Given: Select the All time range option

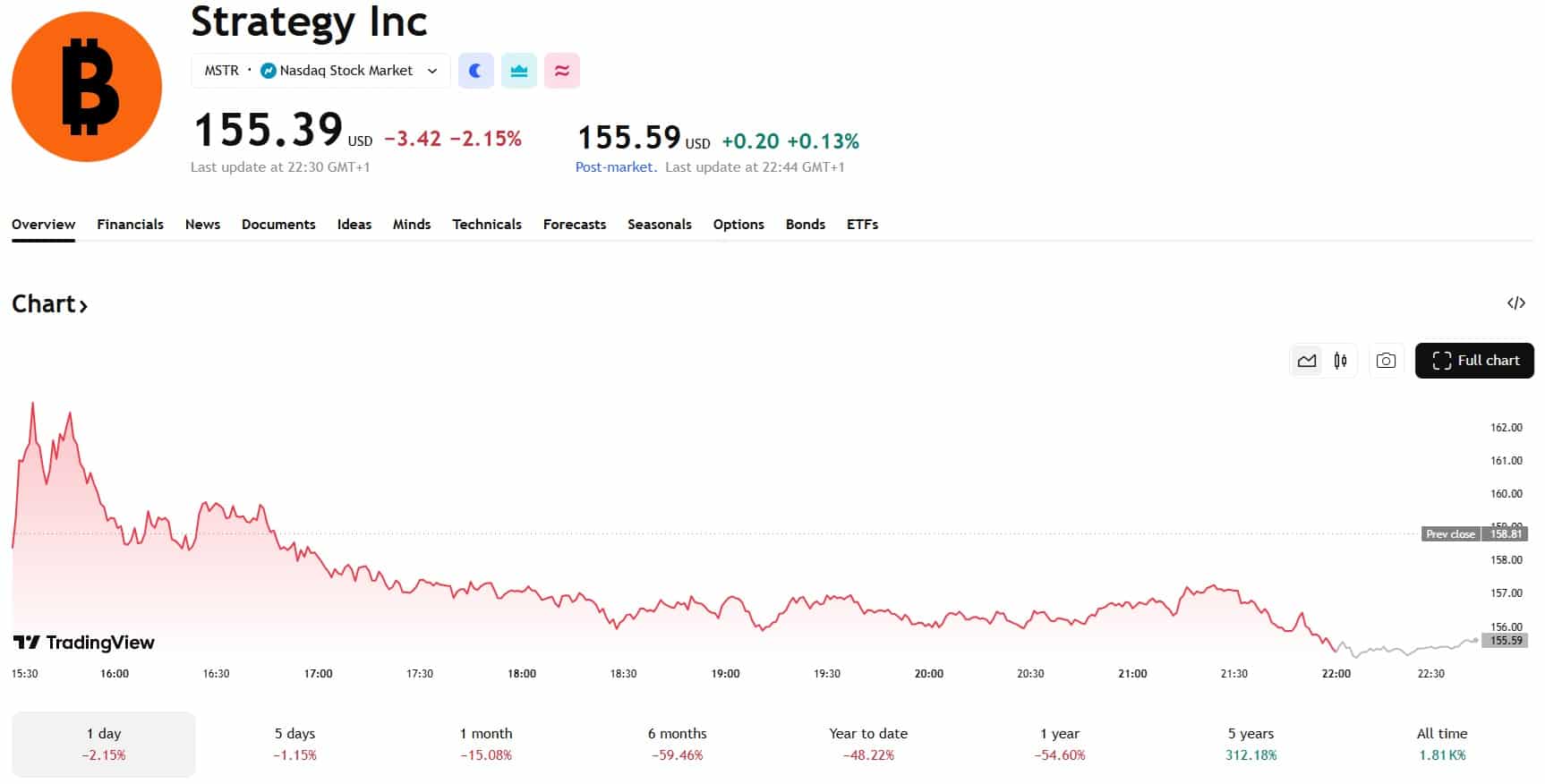Looking at the screenshot, I should click(x=1441, y=744).
